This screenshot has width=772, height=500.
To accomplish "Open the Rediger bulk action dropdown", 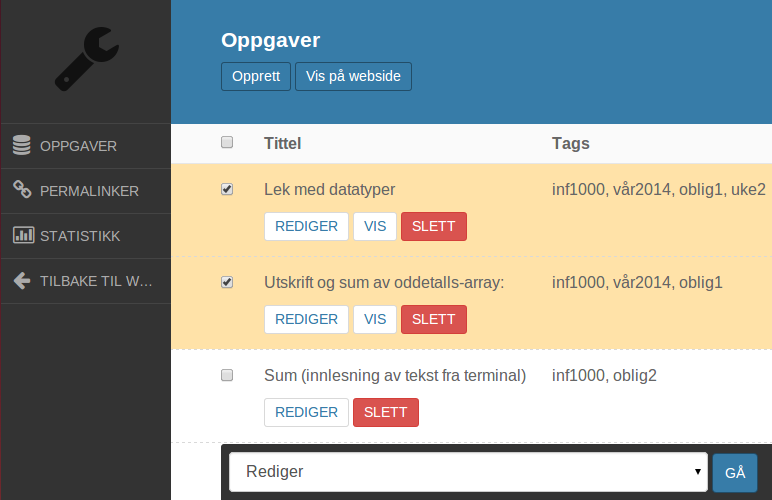I will (x=468, y=472).
